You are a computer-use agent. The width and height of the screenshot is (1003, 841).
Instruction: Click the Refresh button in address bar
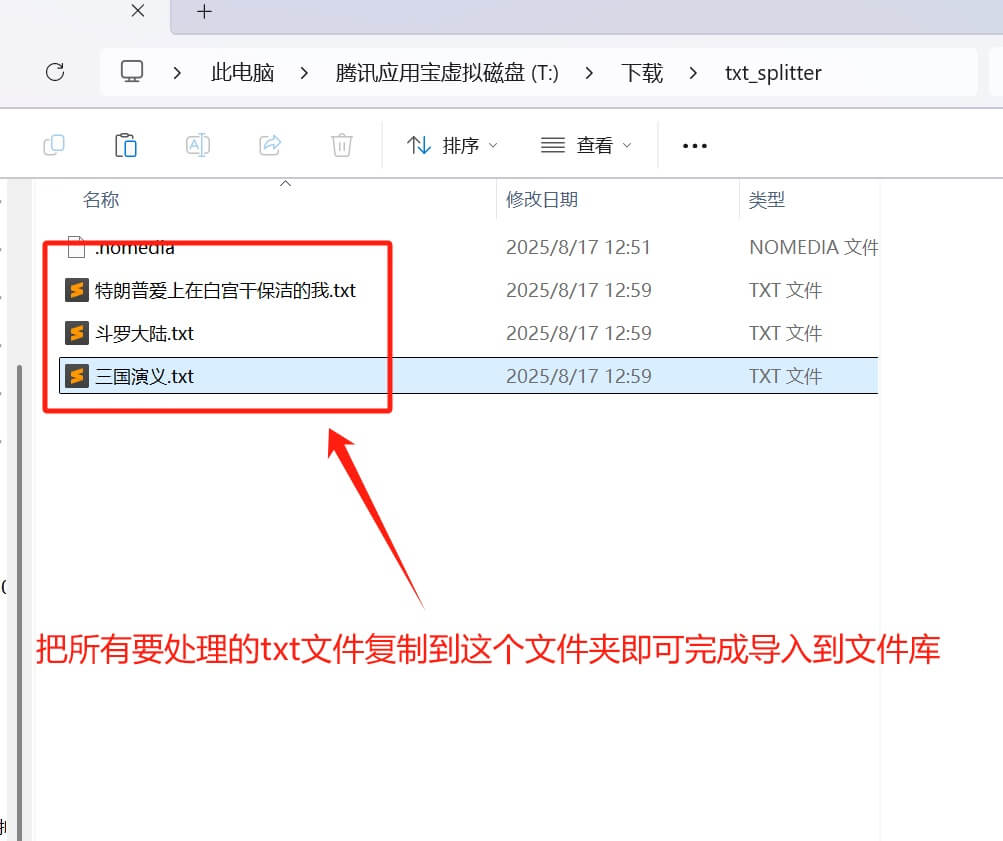click(x=55, y=72)
